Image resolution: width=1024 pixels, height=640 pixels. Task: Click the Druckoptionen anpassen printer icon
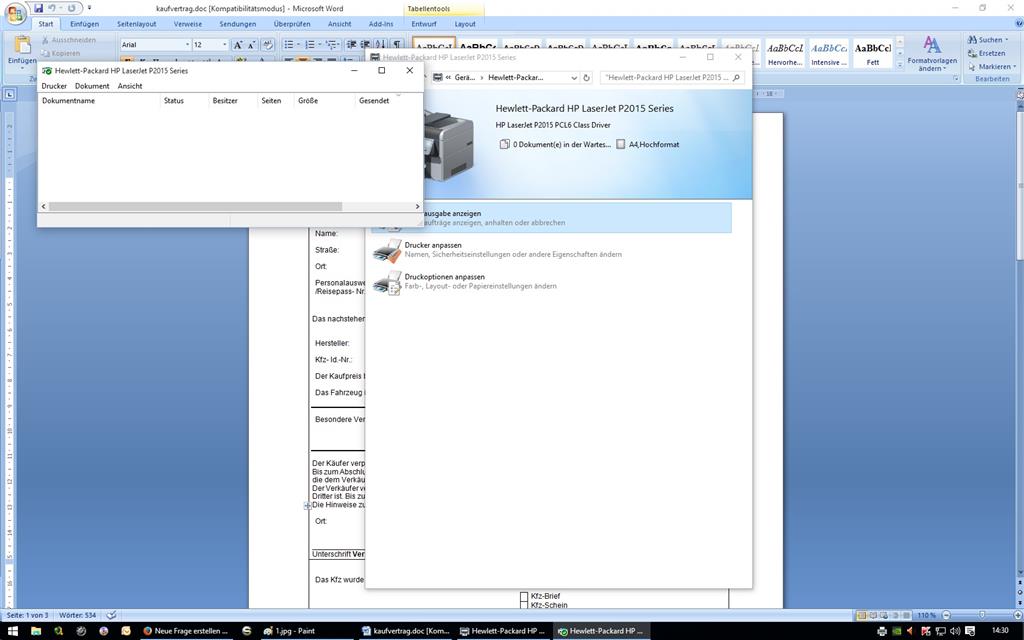pos(387,282)
